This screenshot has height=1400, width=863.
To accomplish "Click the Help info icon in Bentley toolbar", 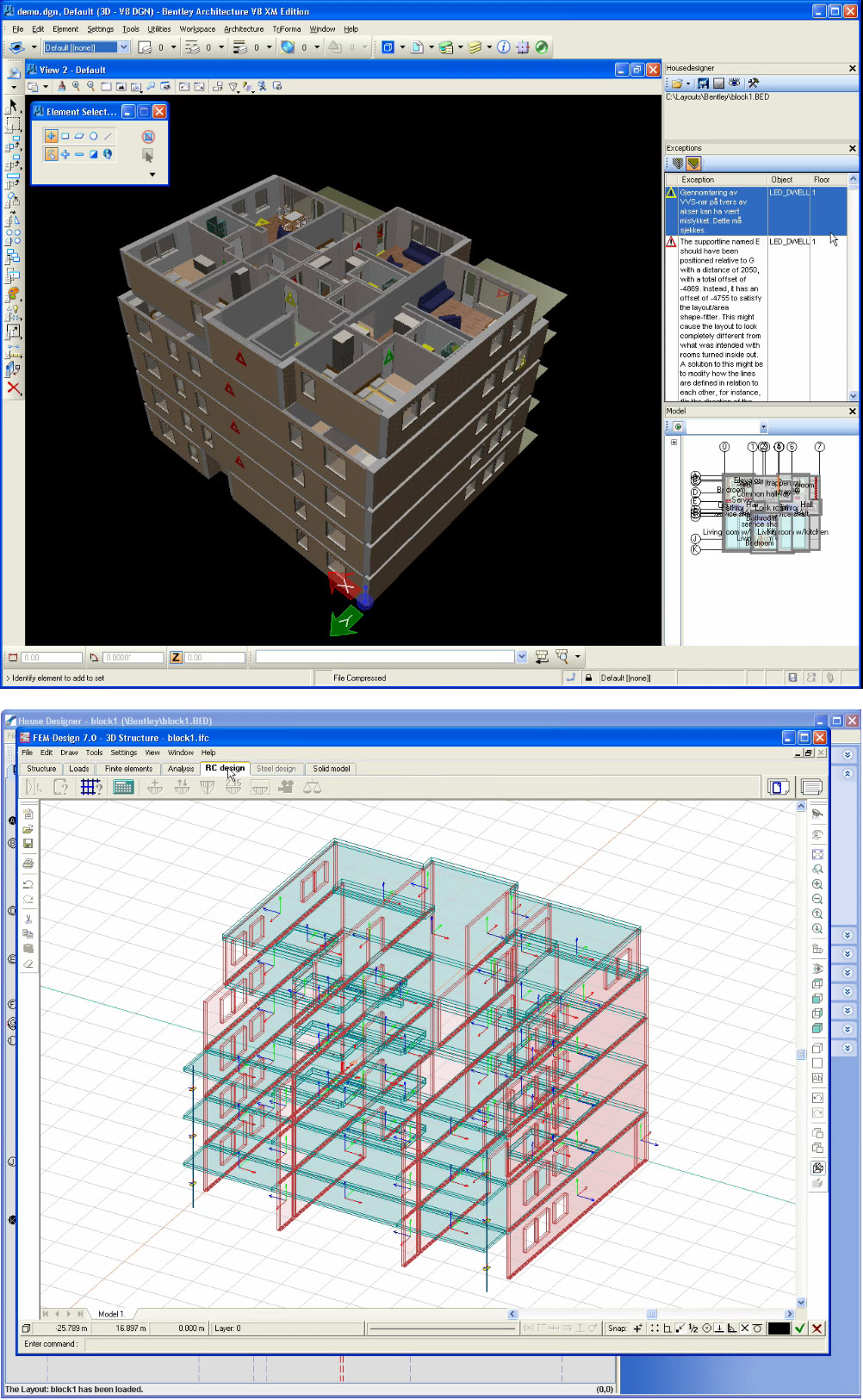I will coord(504,47).
